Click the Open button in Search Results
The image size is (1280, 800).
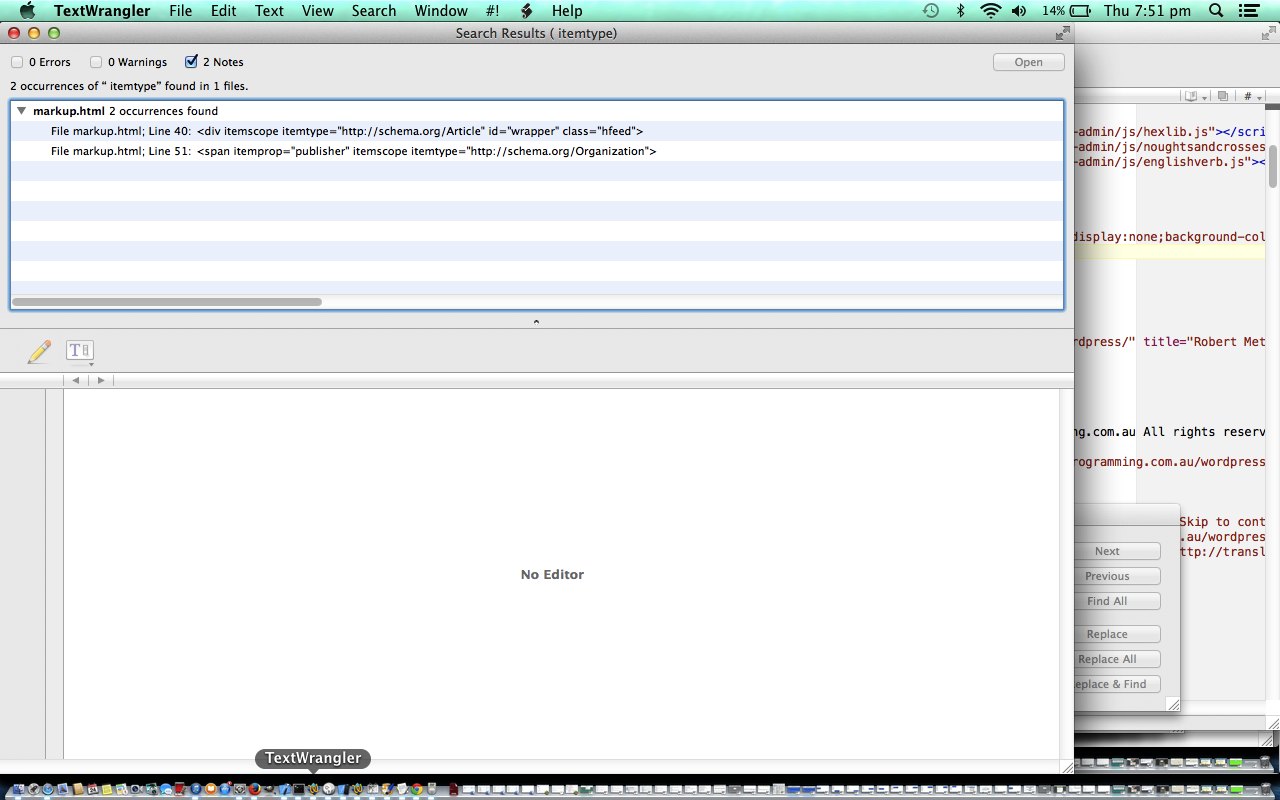1028,62
